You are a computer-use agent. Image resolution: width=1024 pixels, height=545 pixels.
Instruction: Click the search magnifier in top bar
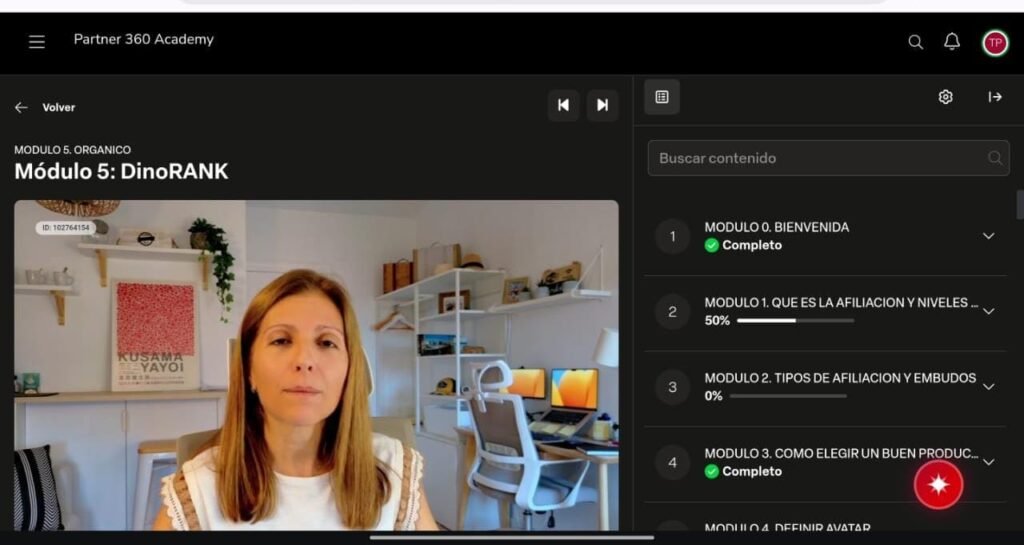coord(916,42)
